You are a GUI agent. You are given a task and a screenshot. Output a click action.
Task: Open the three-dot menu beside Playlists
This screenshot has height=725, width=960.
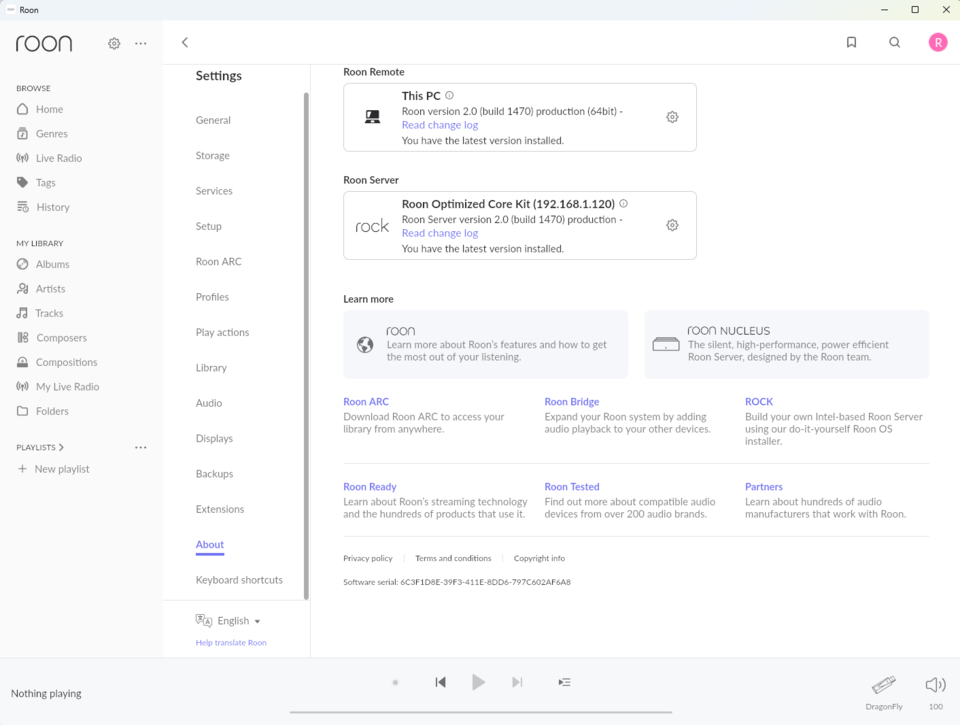click(141, 448)
